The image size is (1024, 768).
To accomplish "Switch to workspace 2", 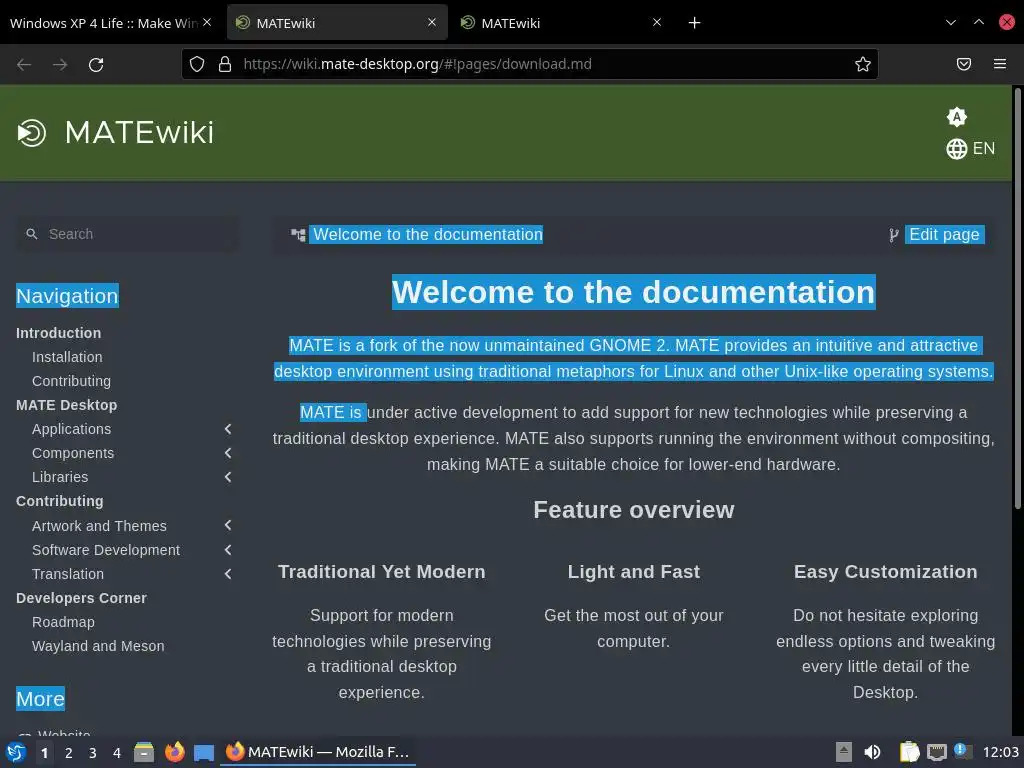I will pyautogui.click(x=69, y=753).
